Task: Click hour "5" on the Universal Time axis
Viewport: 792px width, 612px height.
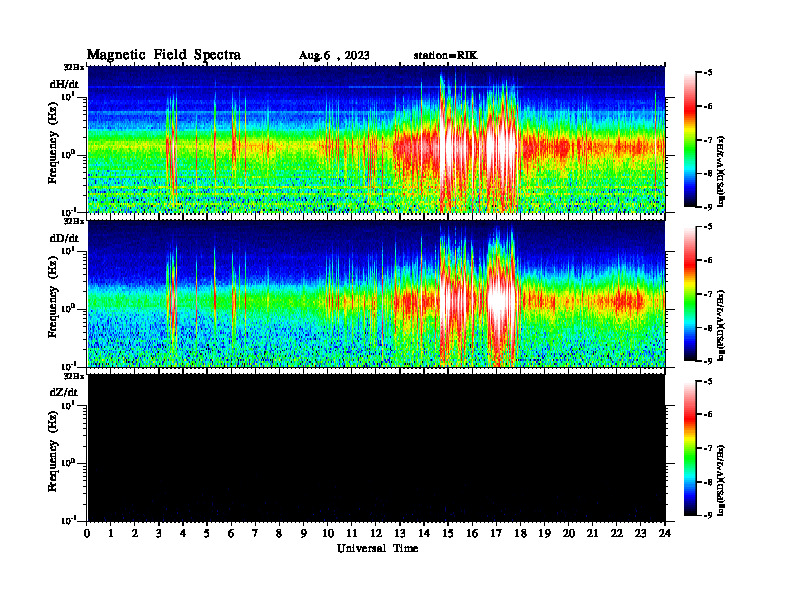Action: 207,534
